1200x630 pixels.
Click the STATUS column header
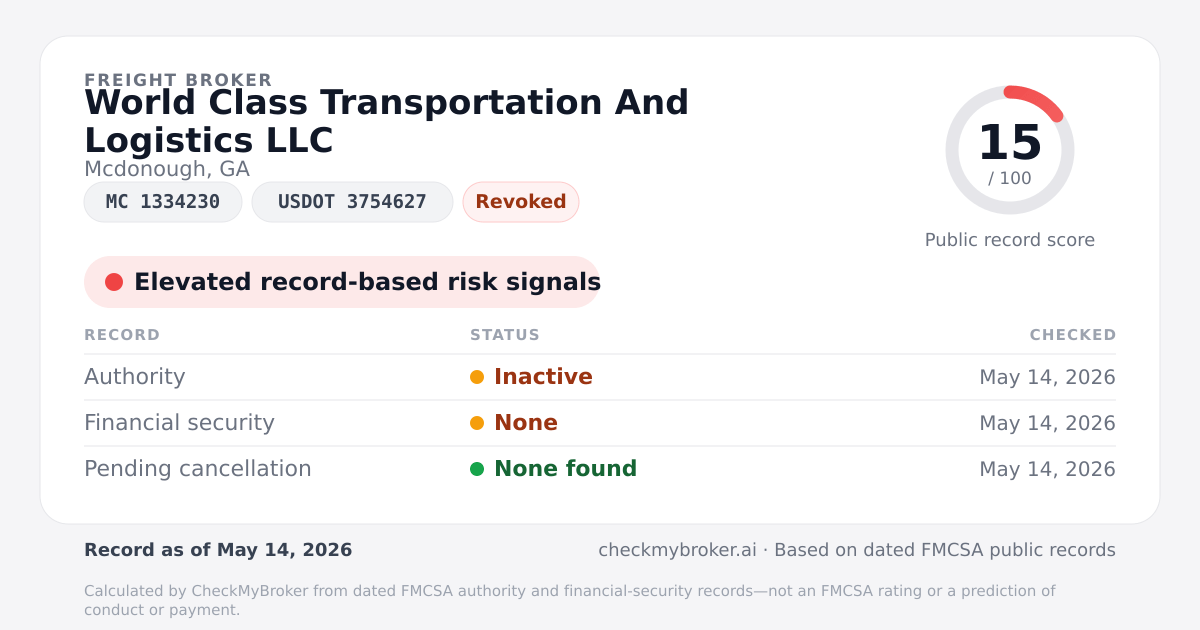click(505, 335)
